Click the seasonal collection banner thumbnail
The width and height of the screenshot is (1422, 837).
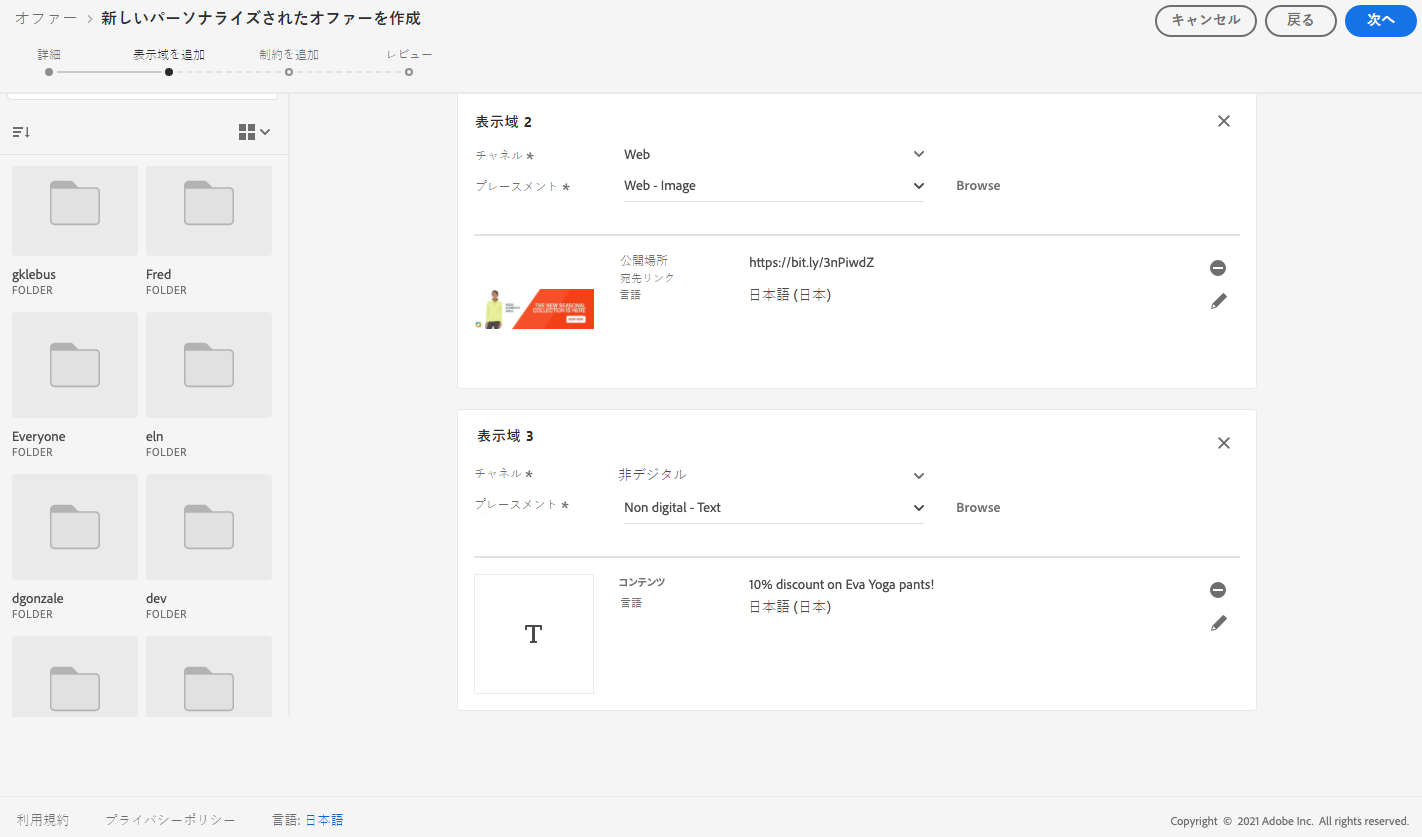[x=534, y=309]
